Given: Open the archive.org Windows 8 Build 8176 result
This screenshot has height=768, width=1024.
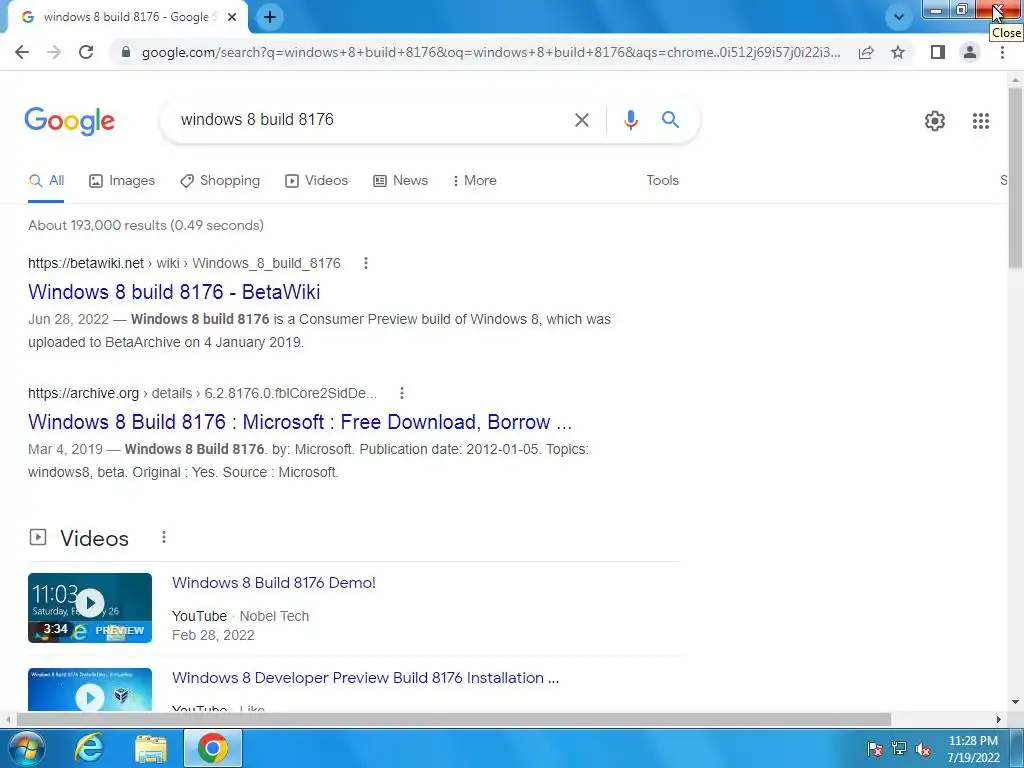Looking at the screenshot, I should (300, 422).
